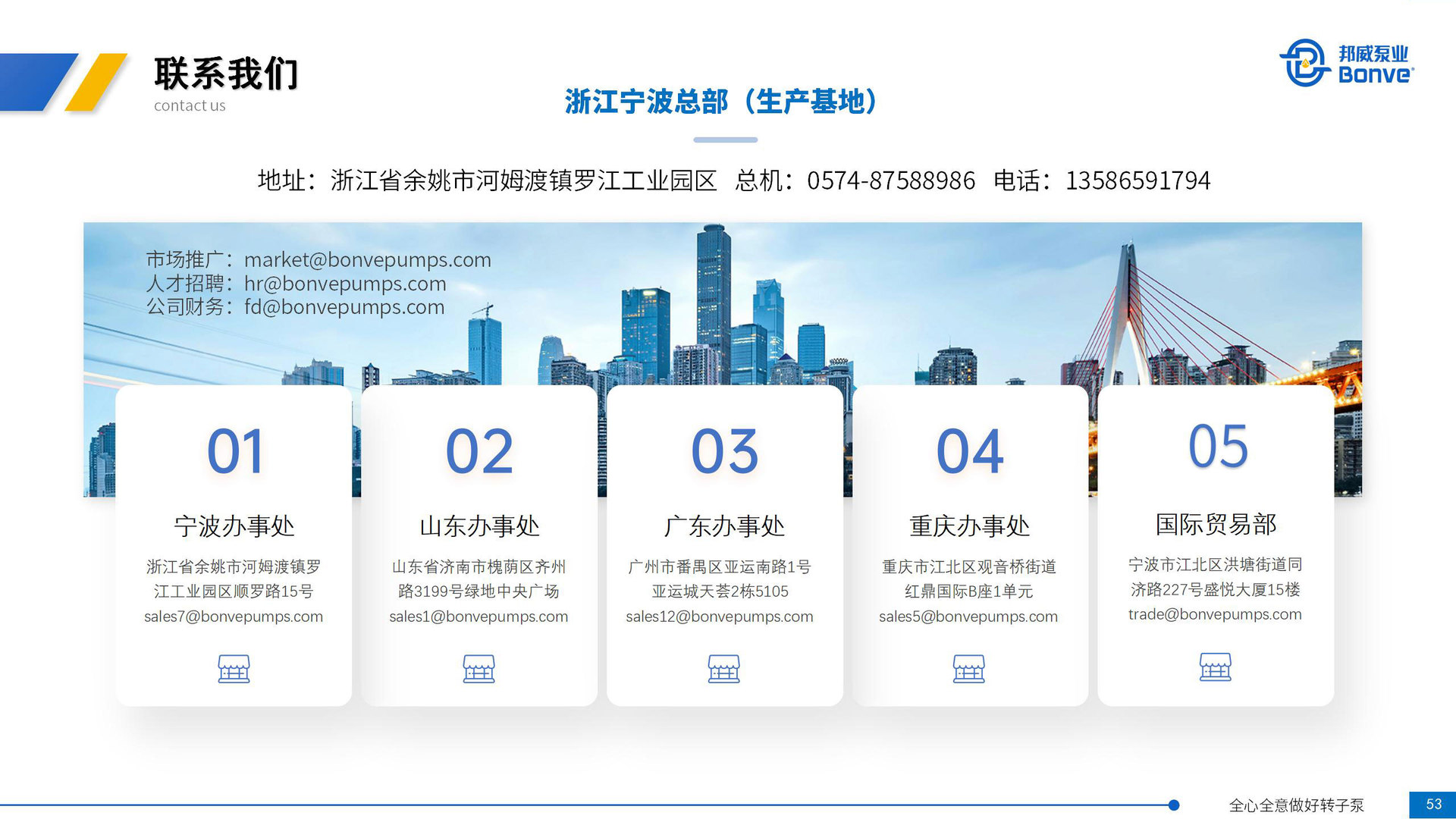Click the storefront icon under 宁波办事处
Screen dimensions: 1456x819
[x=234, y=670]
